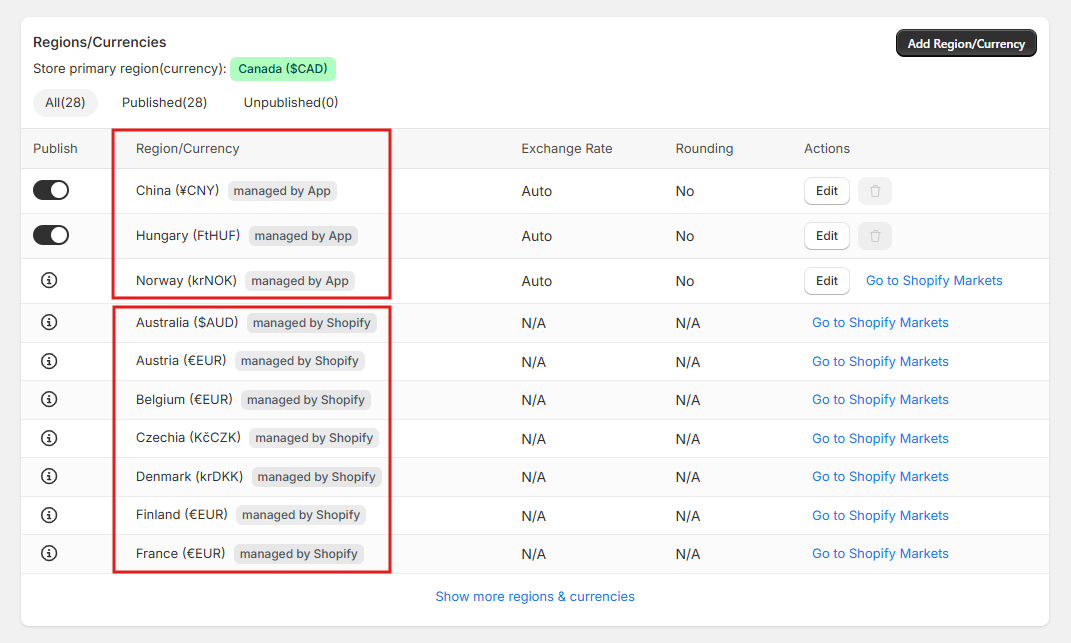Click the Belgium (€EUR) region name
1071x643 pixels.
click(184, 400)
